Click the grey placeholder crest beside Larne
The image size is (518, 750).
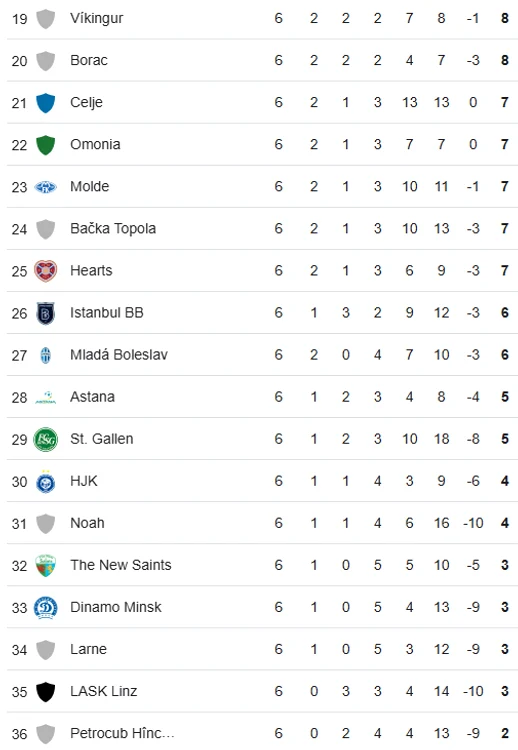[45, 650]
